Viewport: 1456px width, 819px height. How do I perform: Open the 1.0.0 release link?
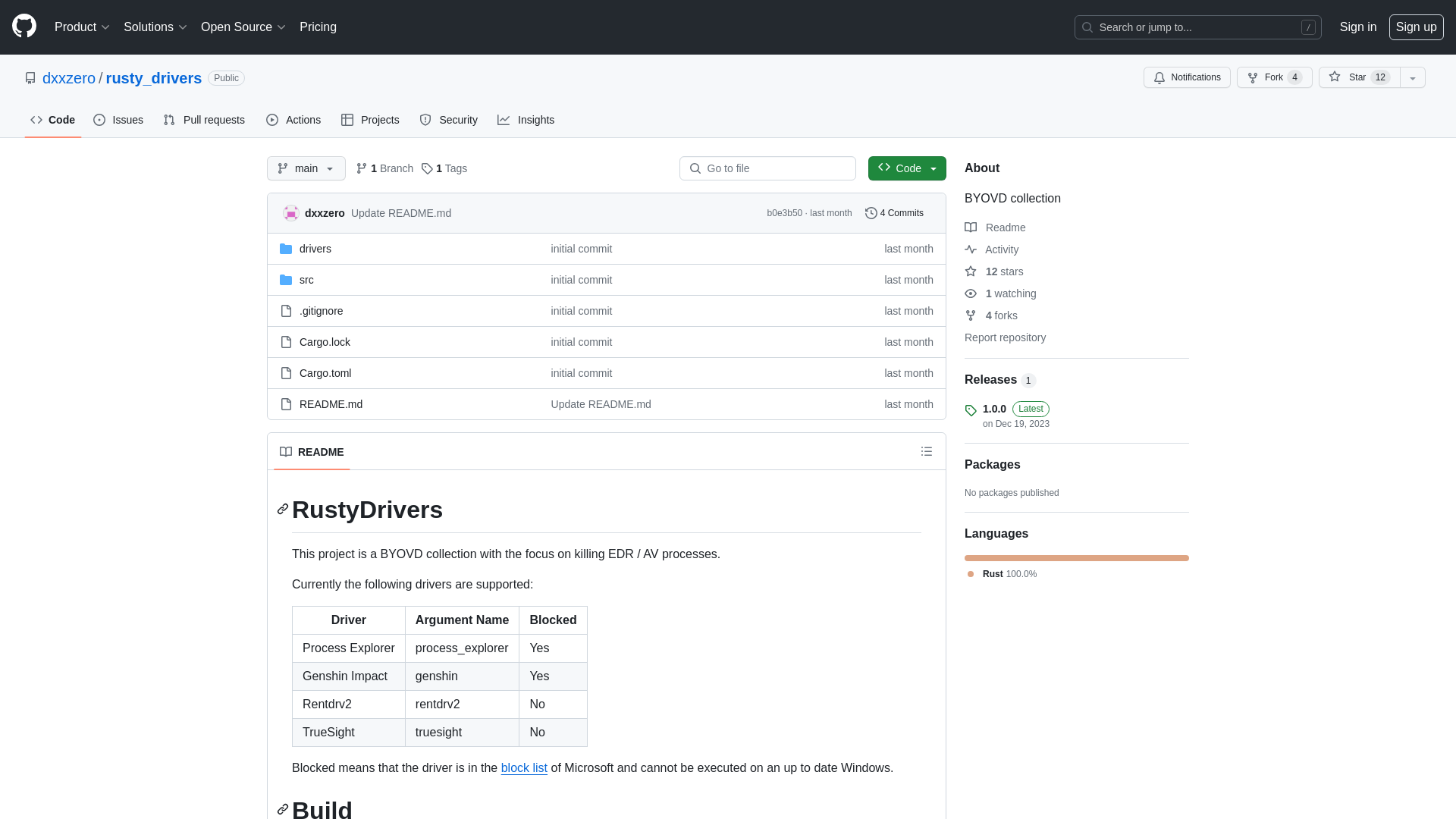click(994, 409)
